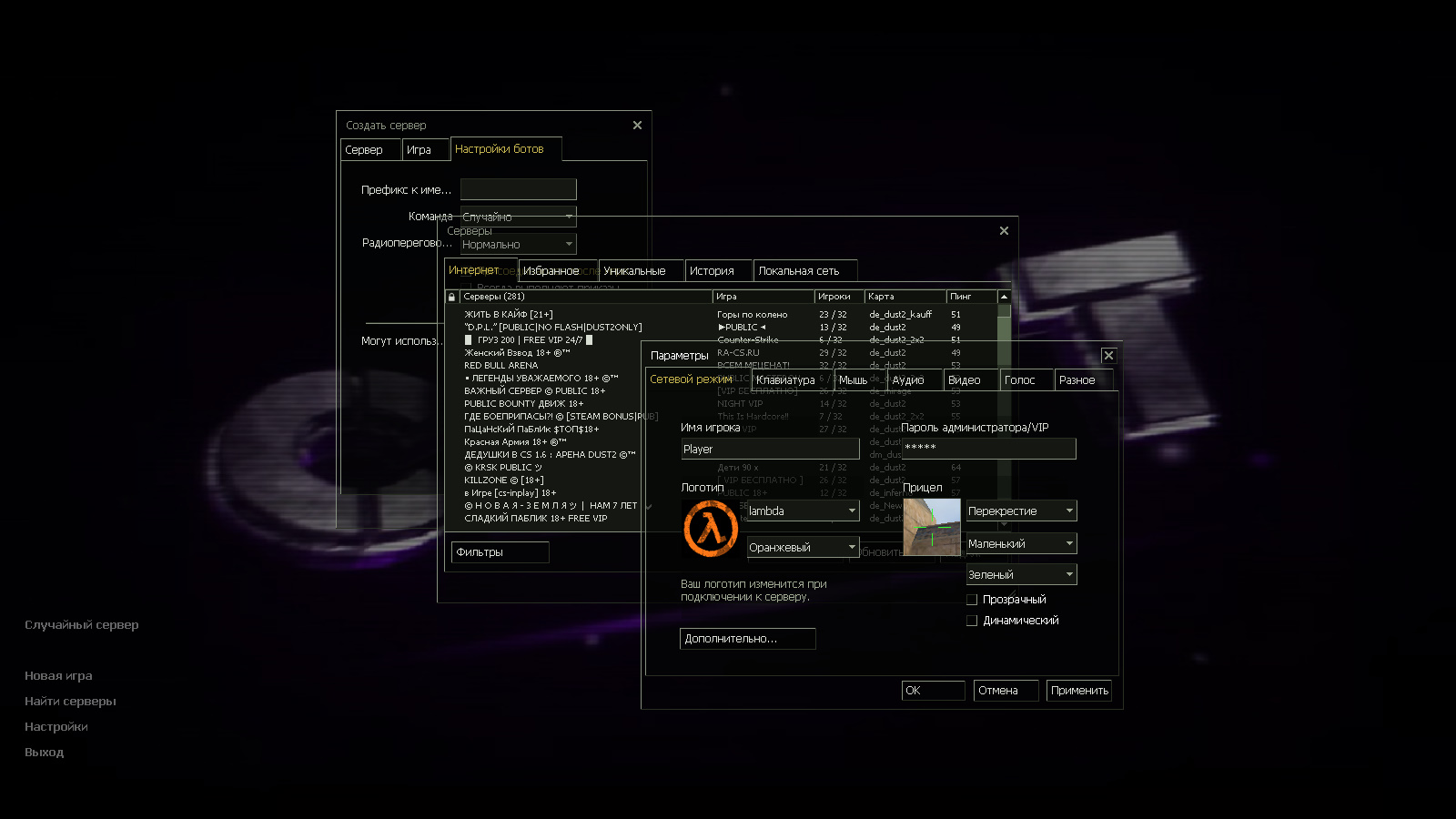
Task: Expand the Оранжевый logo color dropdown
Action: coord(803,547)
